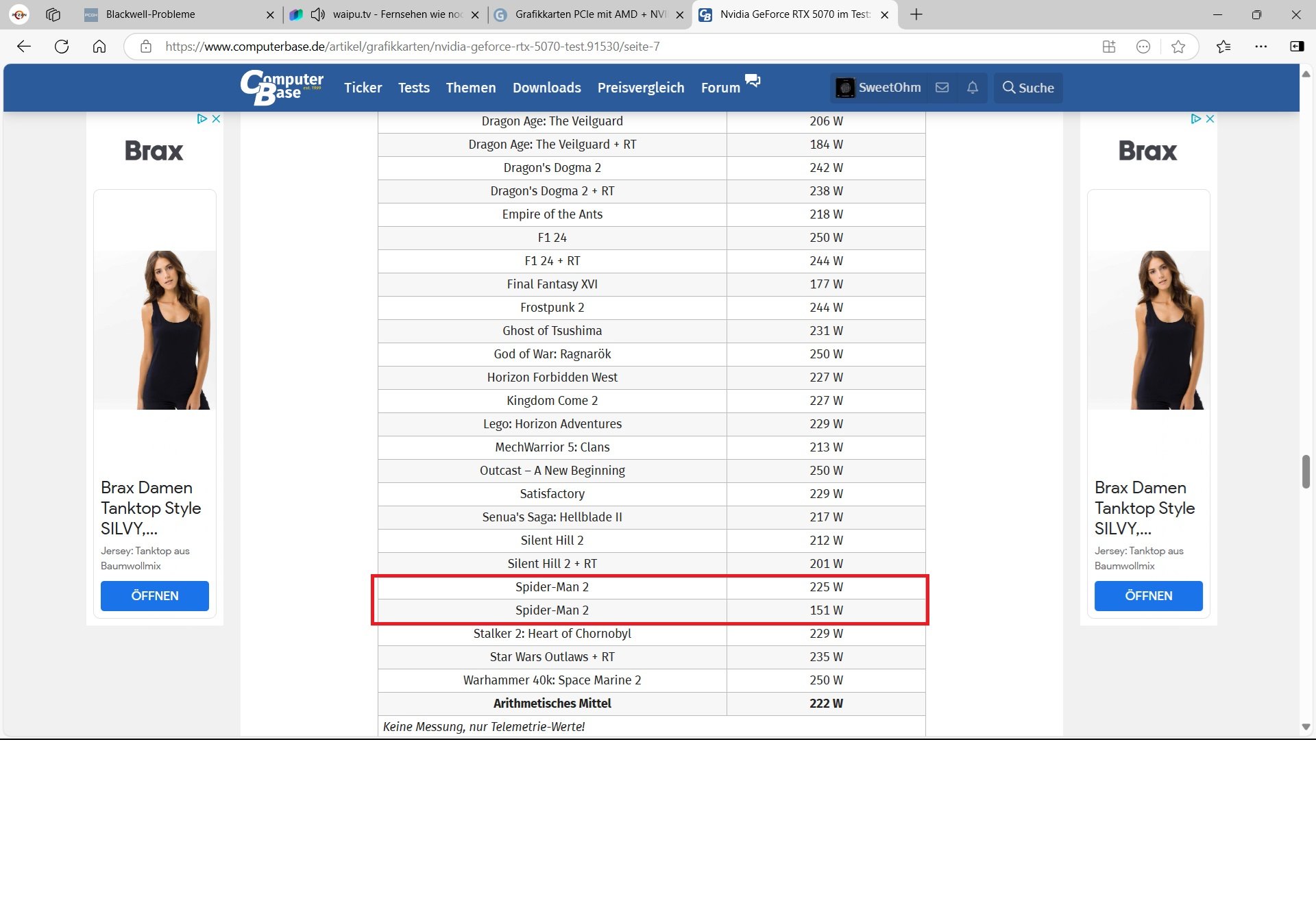
Task: Open ComputerBase messages envelope icon
Action: point(942,88)
